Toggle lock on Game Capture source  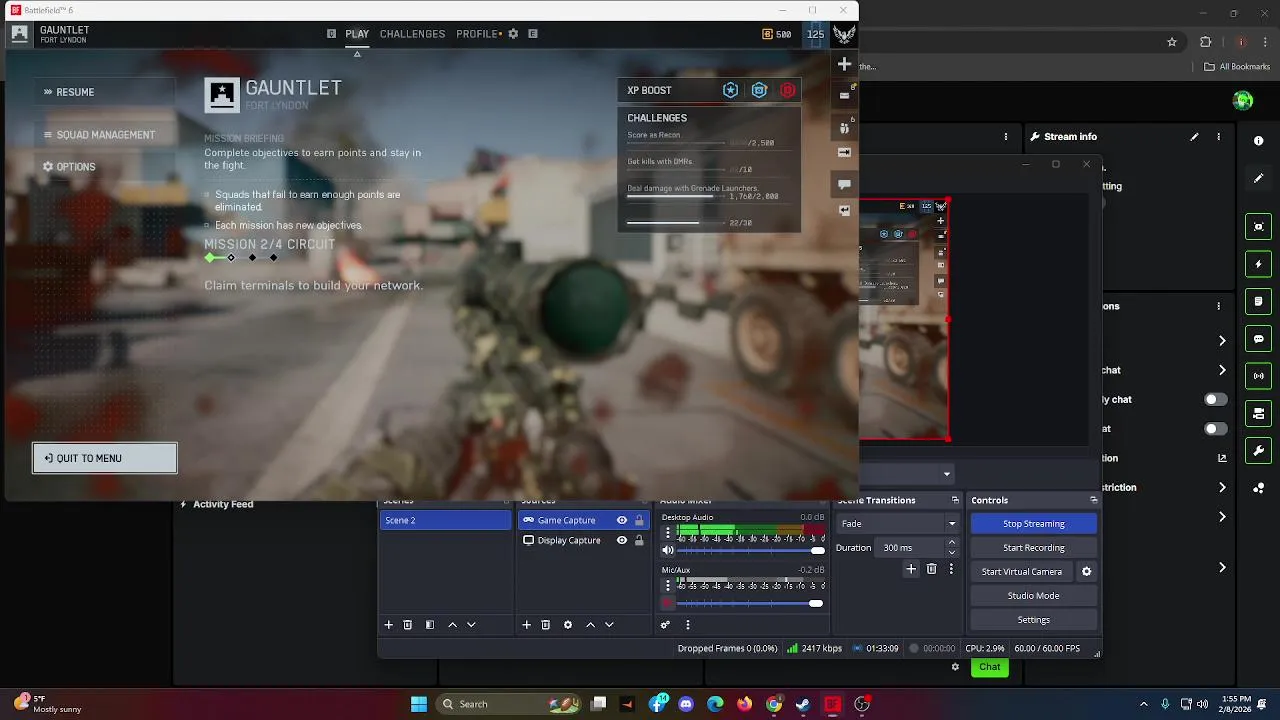(x=639, y=520)
